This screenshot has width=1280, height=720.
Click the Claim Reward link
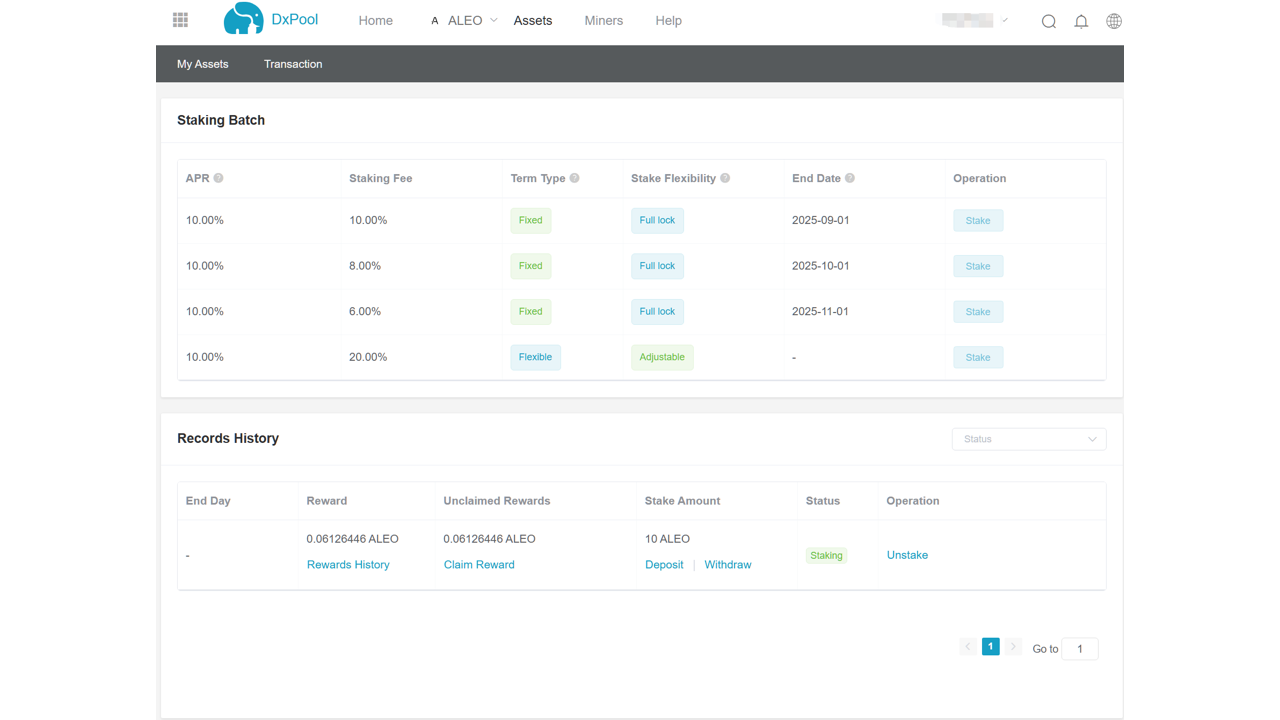click(x=479, y=565)
